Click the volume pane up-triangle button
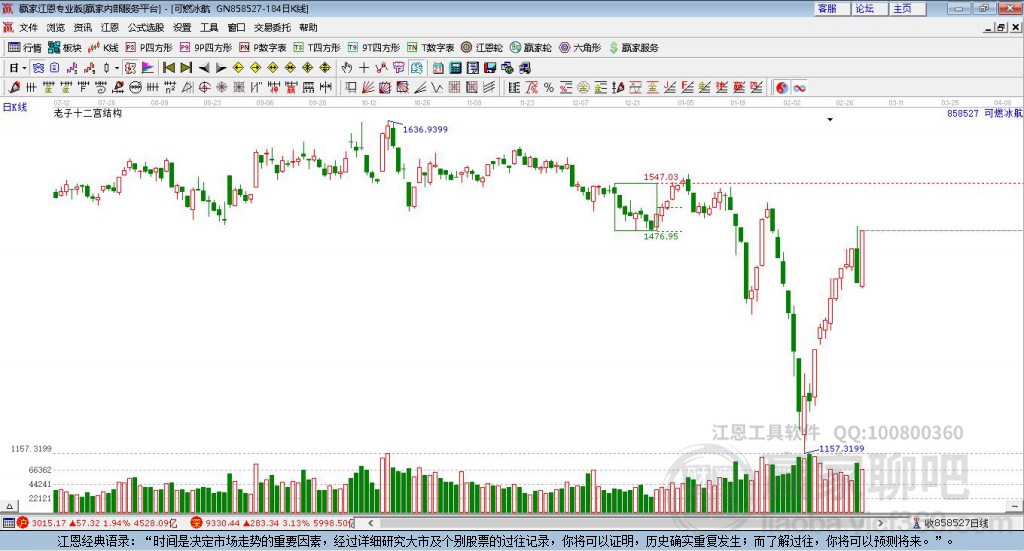Viewport: 1024px width, 551px height. (x=9, y=506)
